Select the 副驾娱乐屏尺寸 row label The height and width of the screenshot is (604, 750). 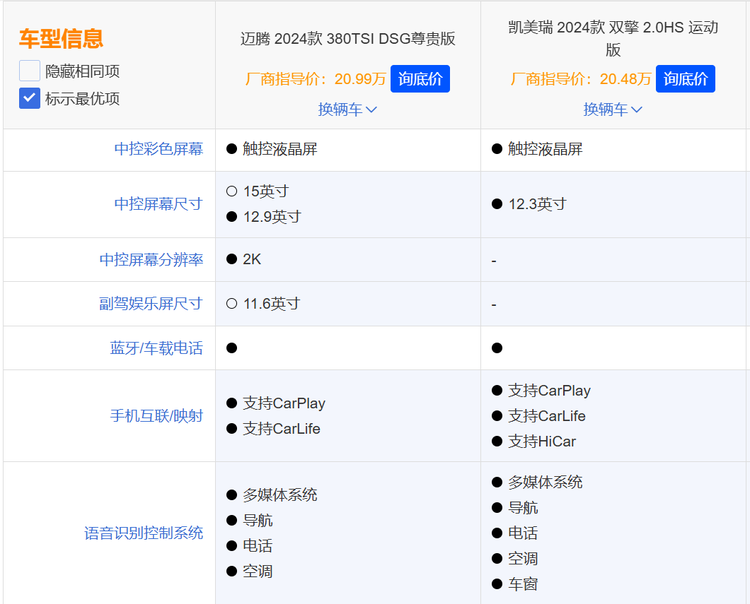tap(151, 303)
